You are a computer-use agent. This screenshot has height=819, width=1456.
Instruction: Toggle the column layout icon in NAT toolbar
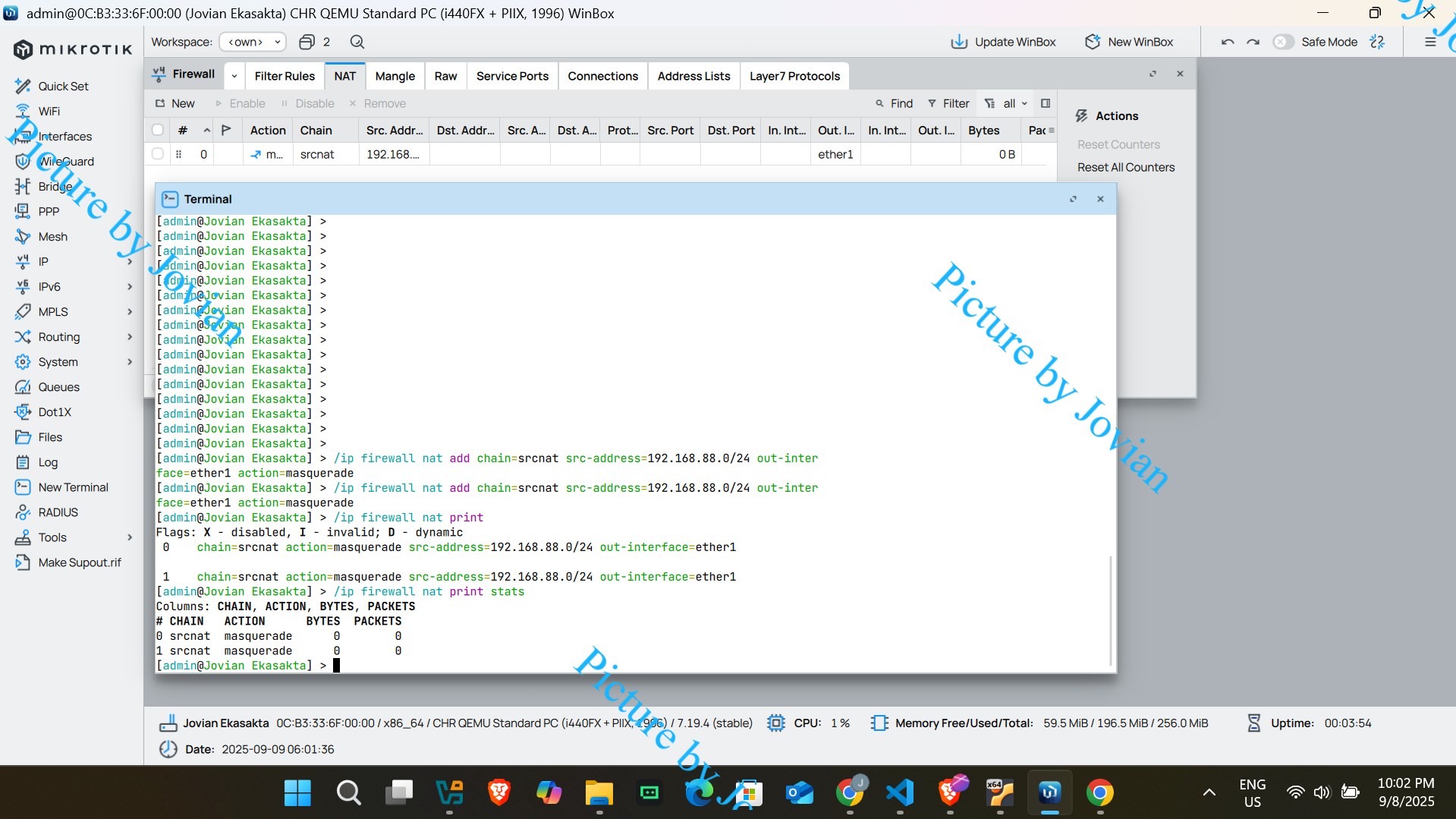pyautogui.click(x=1046, y=103)
